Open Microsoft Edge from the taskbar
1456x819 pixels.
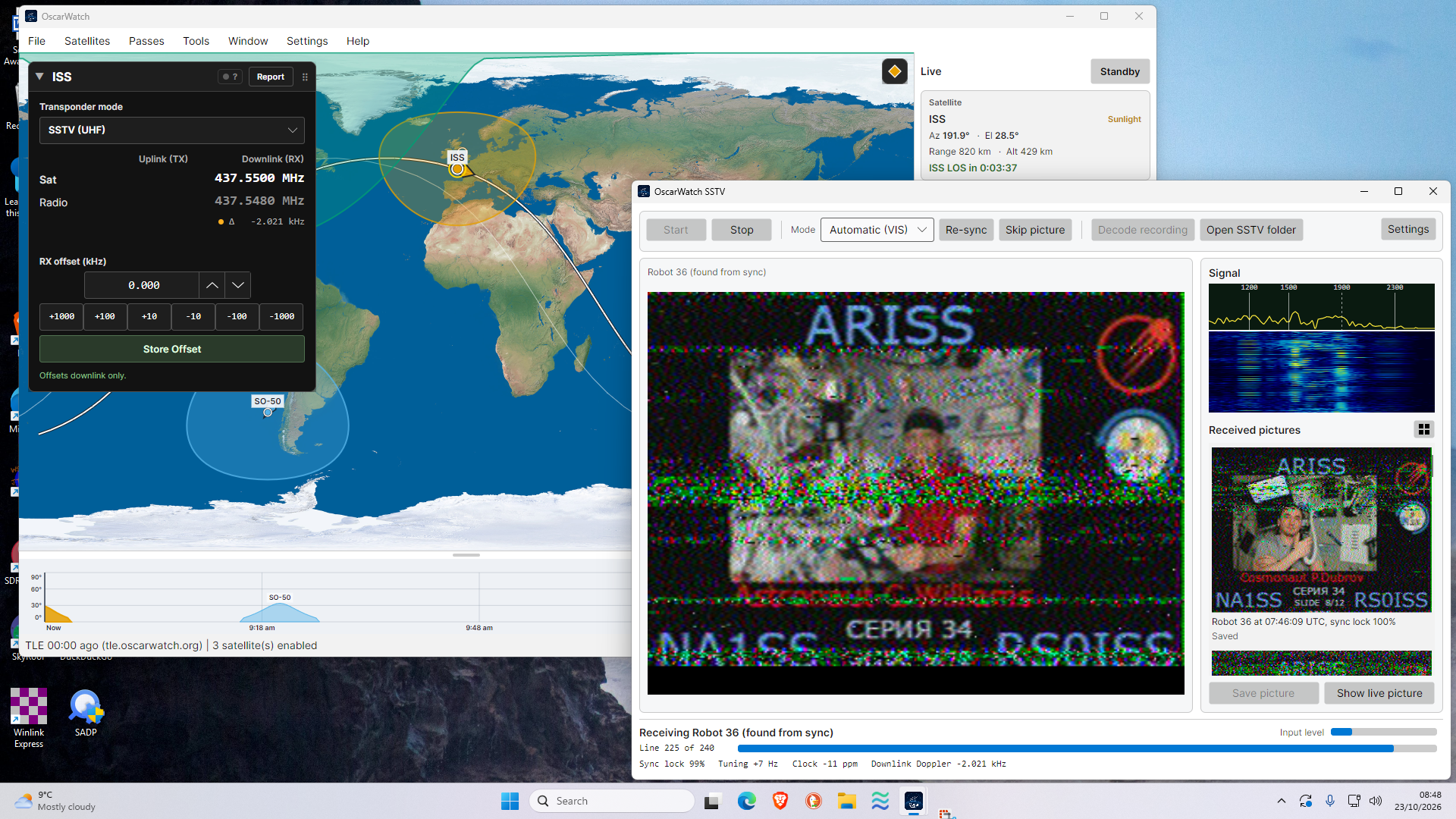tap(747, 801)
